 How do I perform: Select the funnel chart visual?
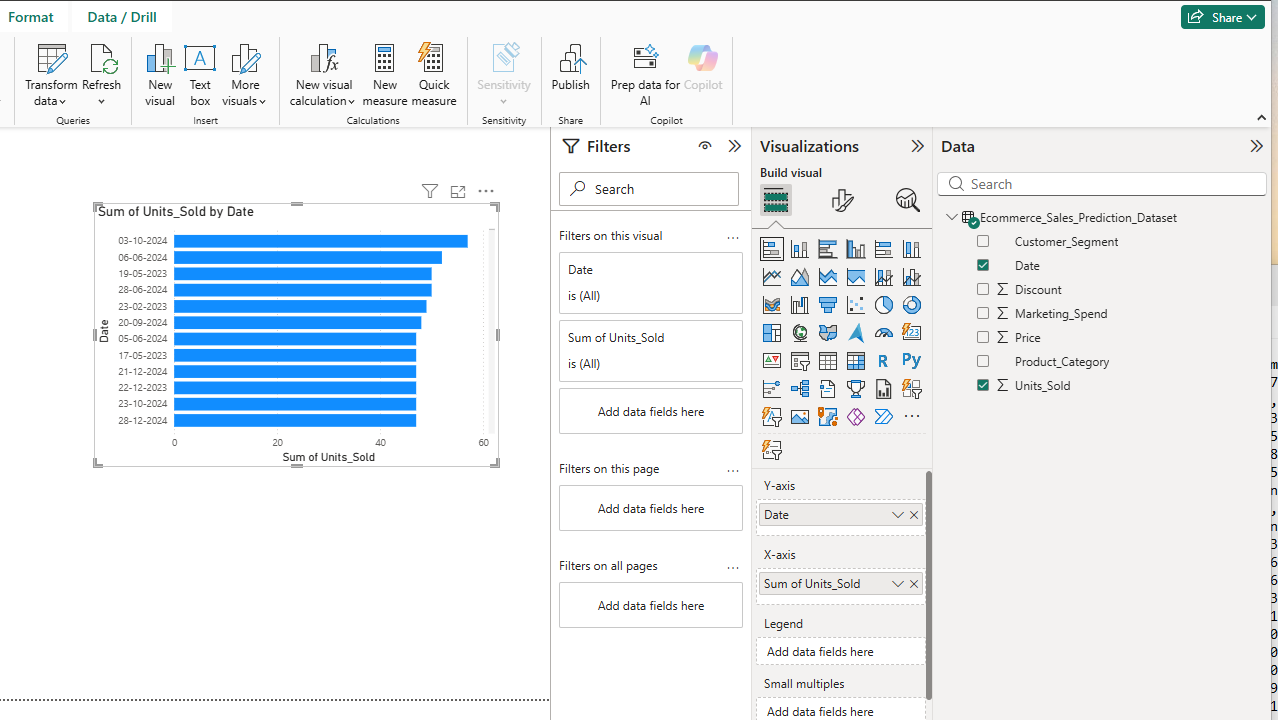pyautogui.click(x=827, y=304)
